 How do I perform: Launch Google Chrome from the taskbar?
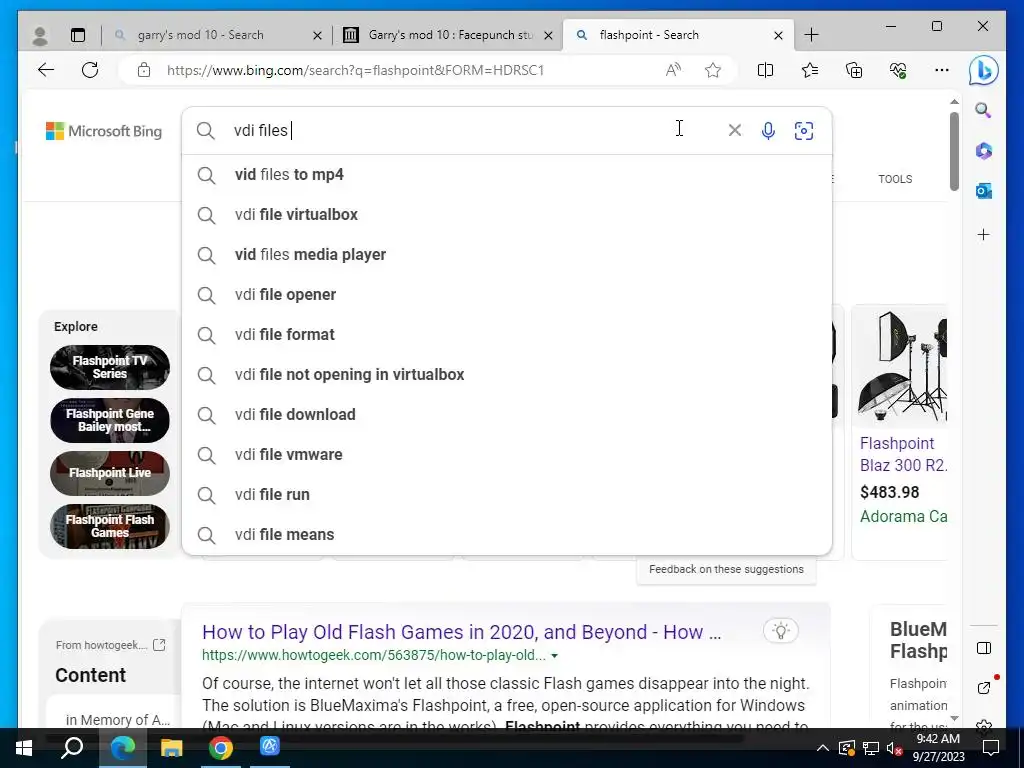(221, 748)
